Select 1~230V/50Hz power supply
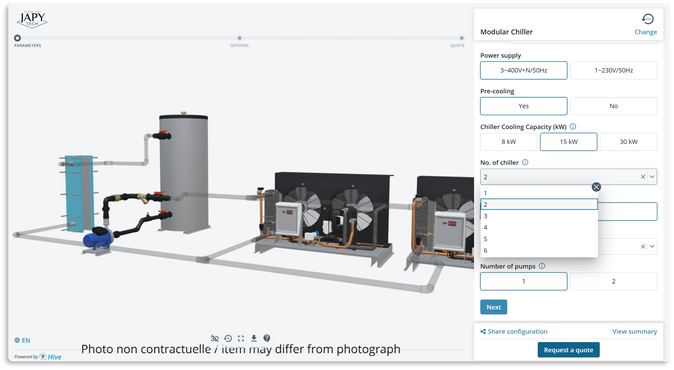The width and height of the screenshot is (674, 370). coord(613,70)
